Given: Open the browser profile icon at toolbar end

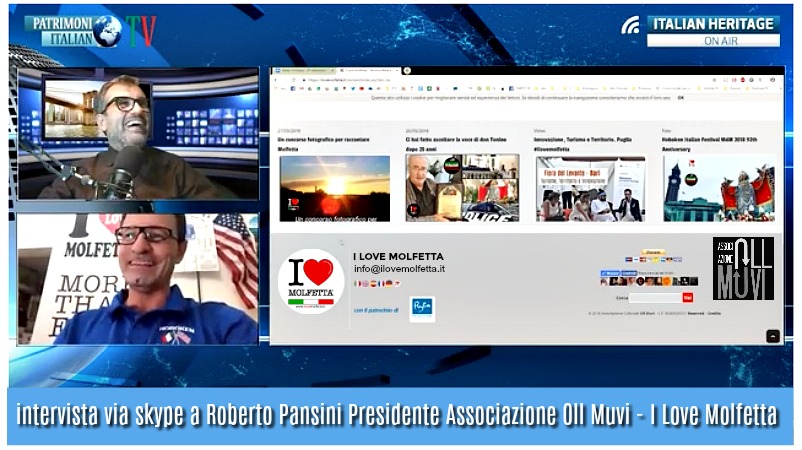Looking at the screenshot, I should click(772, 80).
